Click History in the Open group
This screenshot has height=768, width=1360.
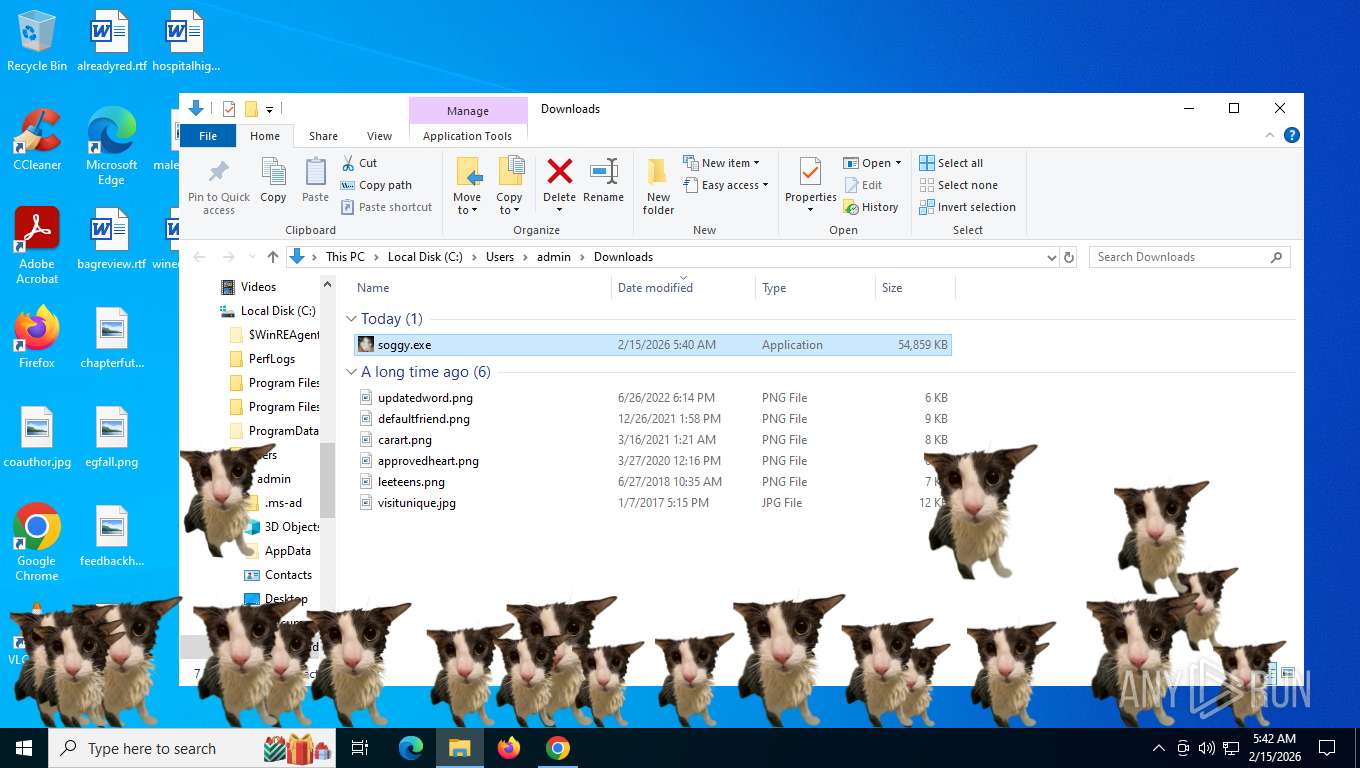[871, 207]
